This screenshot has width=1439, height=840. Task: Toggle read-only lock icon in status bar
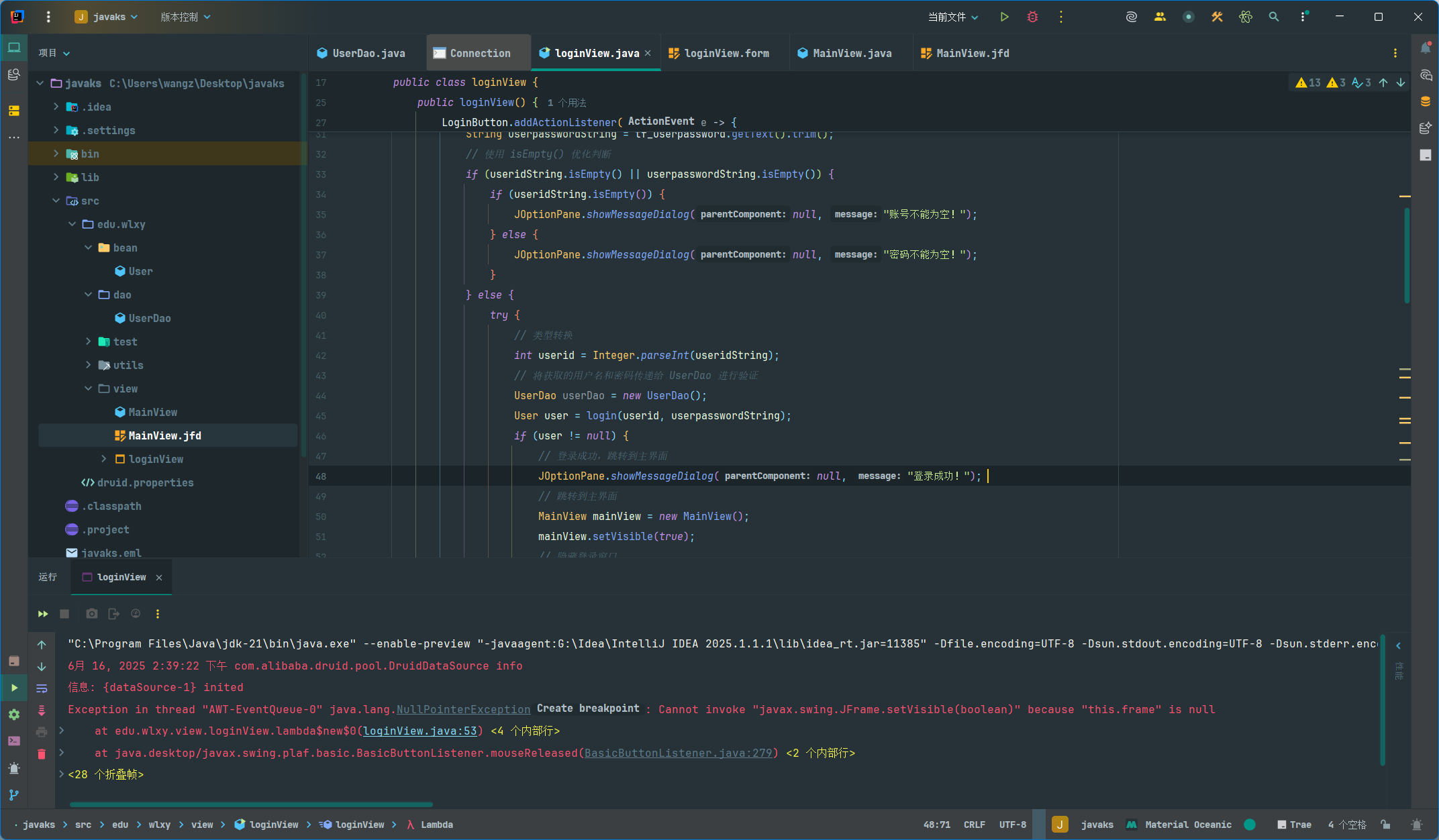[1385, 825]
